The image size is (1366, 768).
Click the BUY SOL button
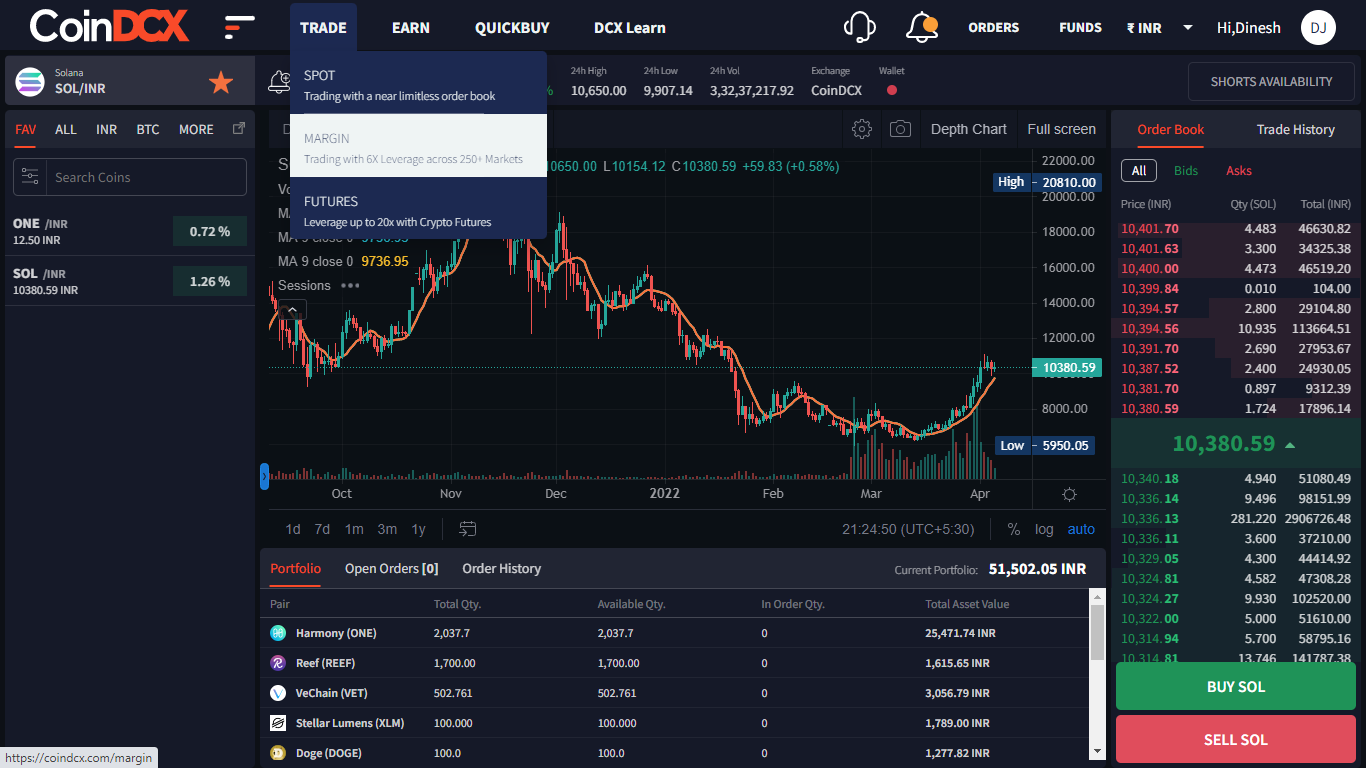[1236, 687]
